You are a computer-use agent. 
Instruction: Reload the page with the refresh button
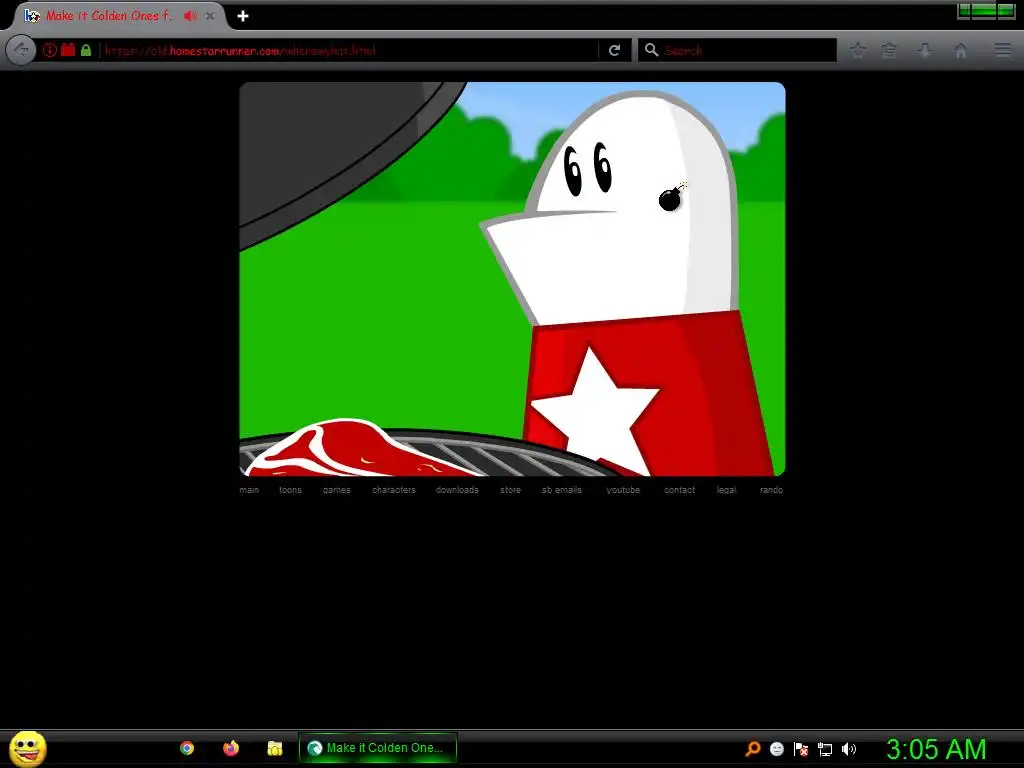pyautogui.click(x=615, y=50)
